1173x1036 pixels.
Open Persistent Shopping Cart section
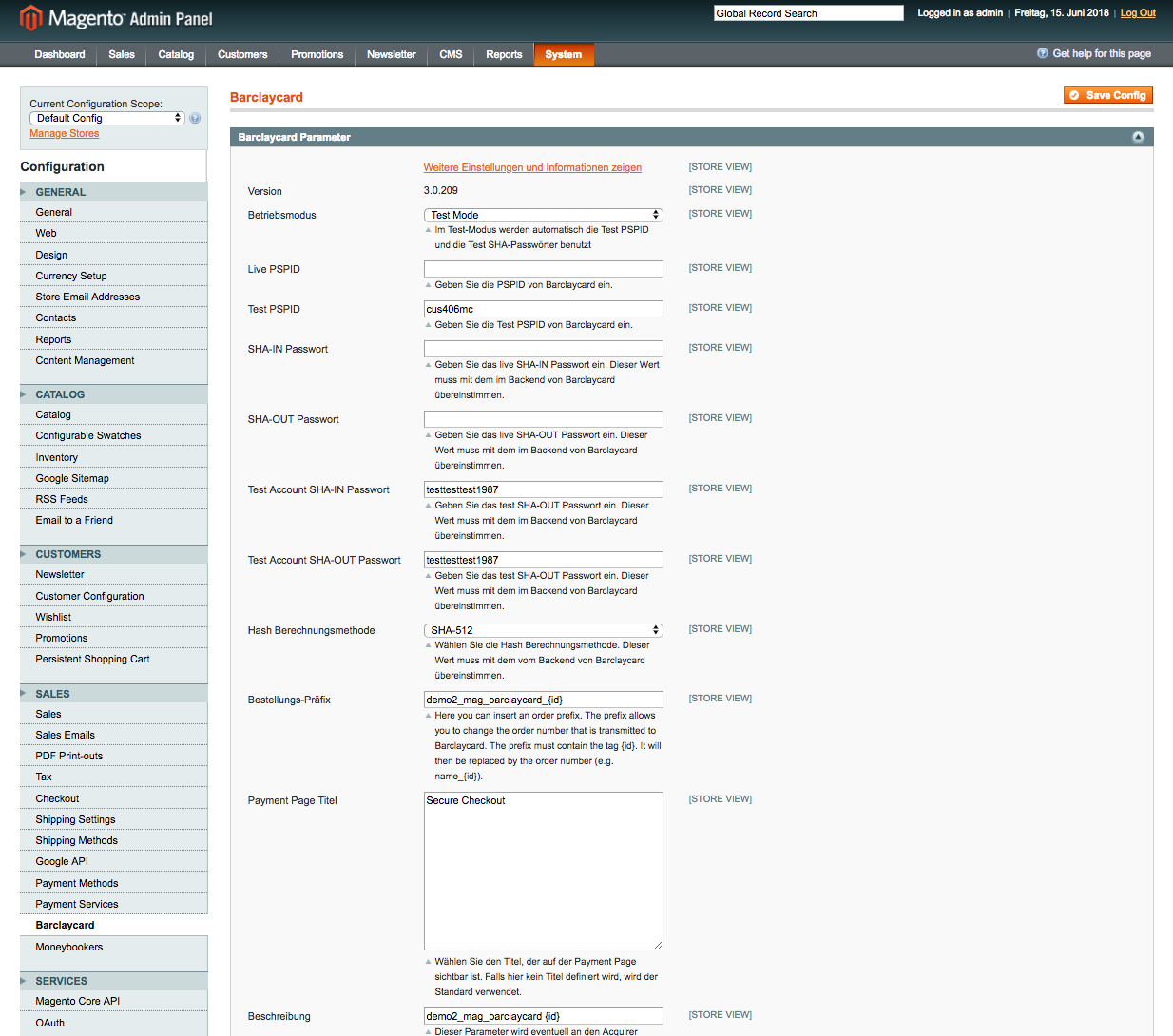click(114, 659)
